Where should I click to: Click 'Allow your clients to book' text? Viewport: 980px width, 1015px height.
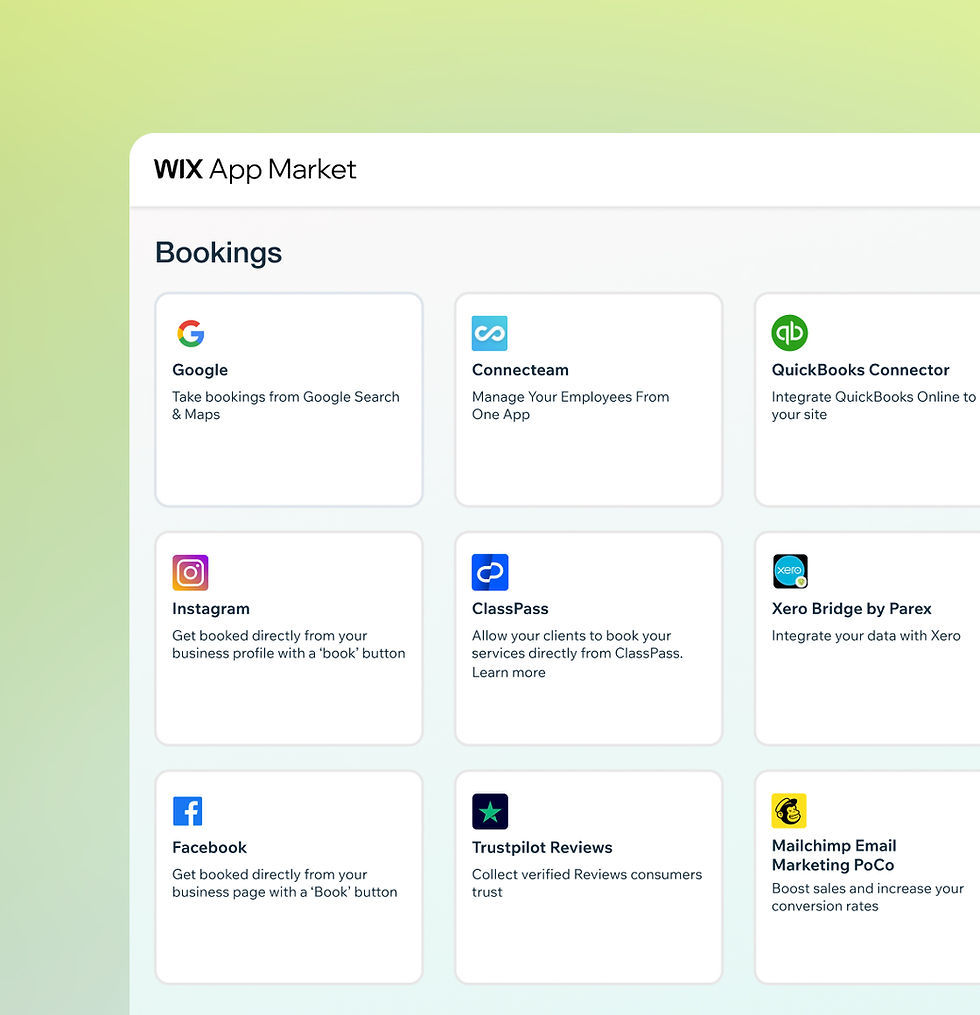coord(577,644)
